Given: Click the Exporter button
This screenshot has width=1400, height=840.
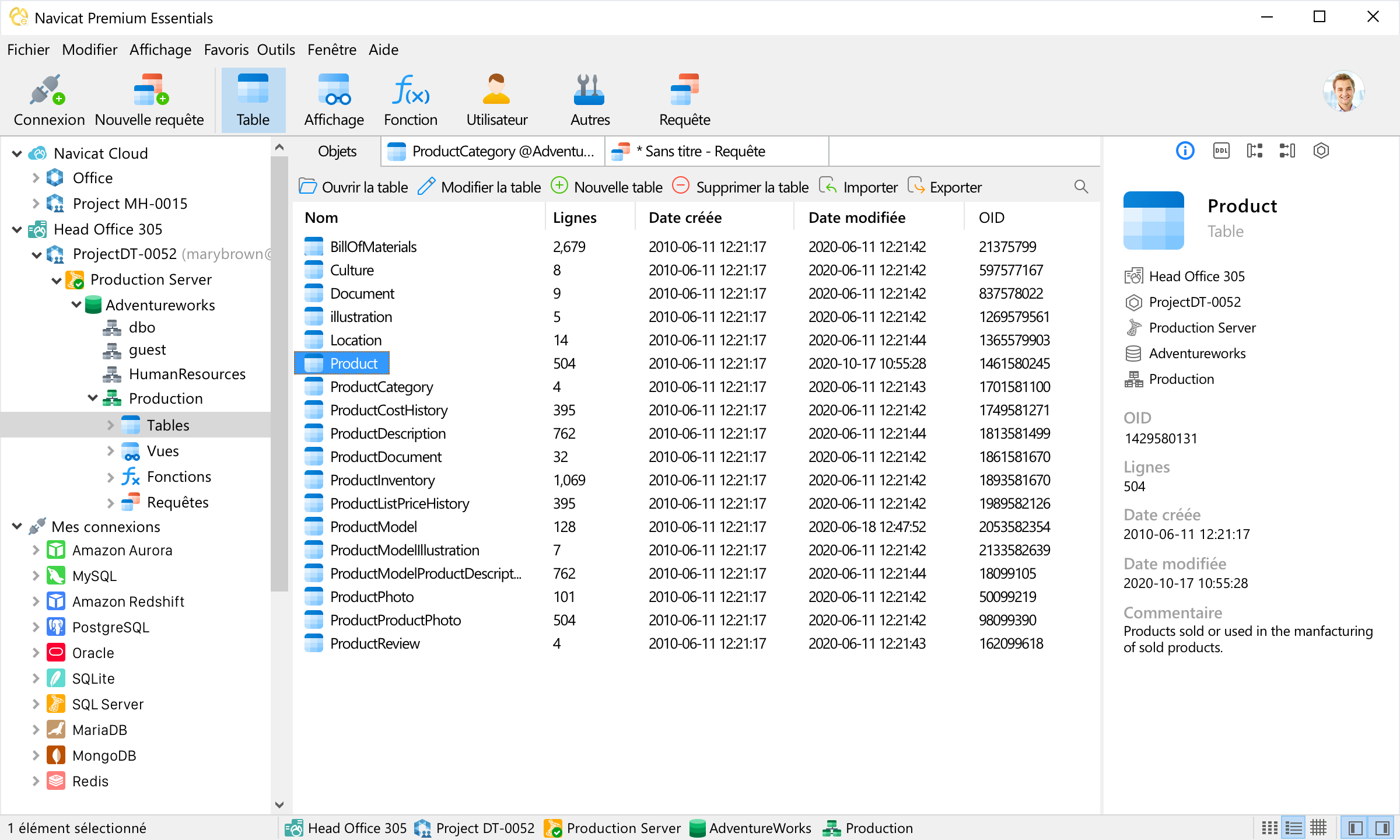Looking at the screenshot, I should coord(945,187).
